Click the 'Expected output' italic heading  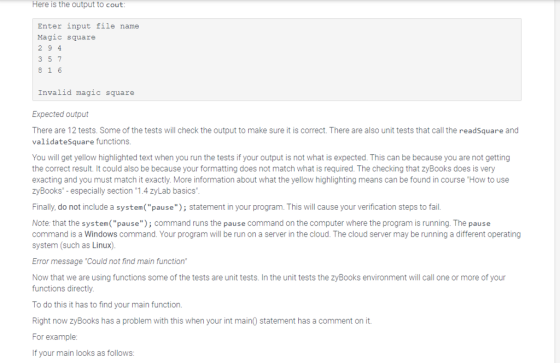click(x=60, y=114)
